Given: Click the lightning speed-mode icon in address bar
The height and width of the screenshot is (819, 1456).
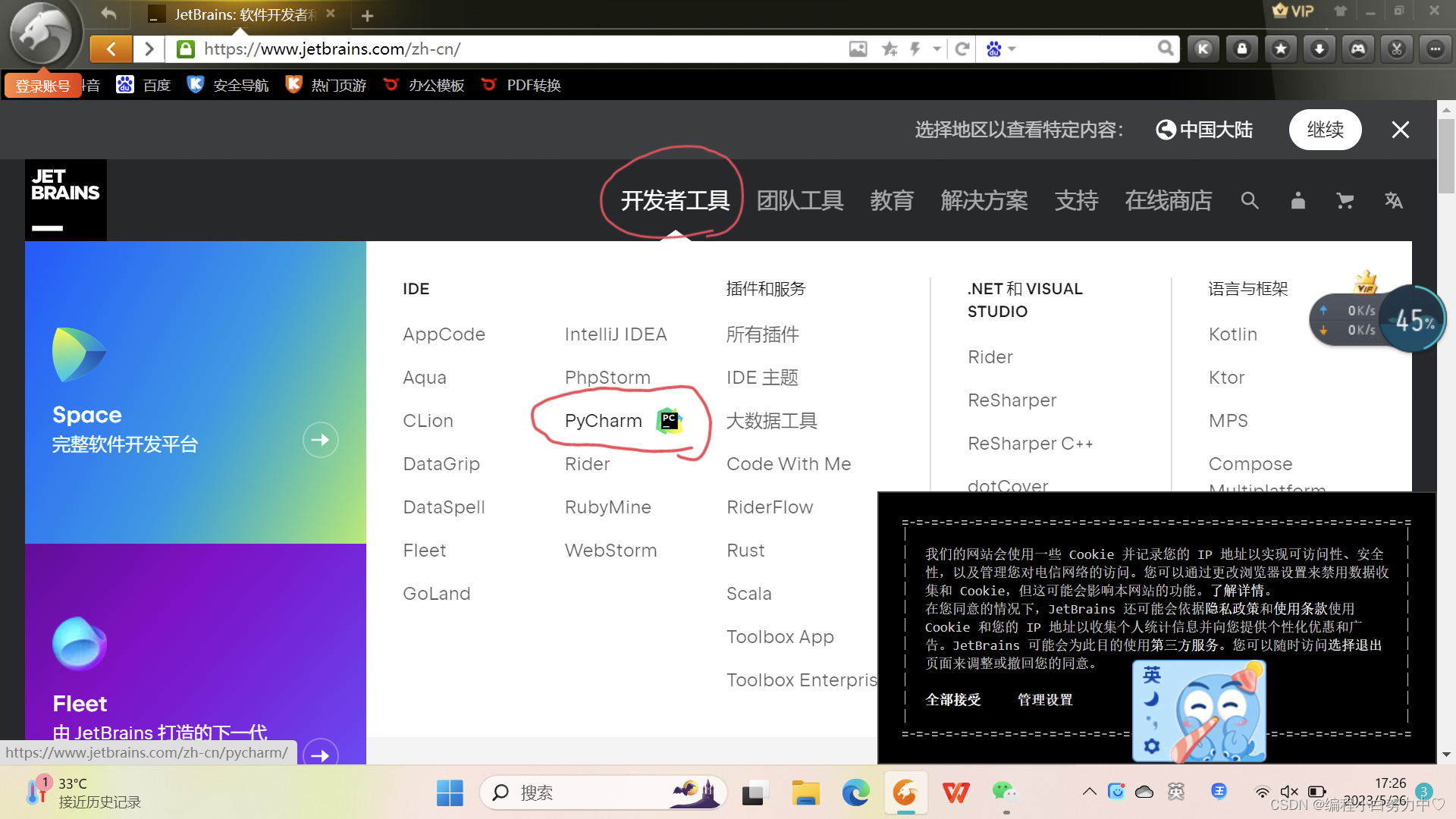Looking at the screenshot, I should click(915, 49).
